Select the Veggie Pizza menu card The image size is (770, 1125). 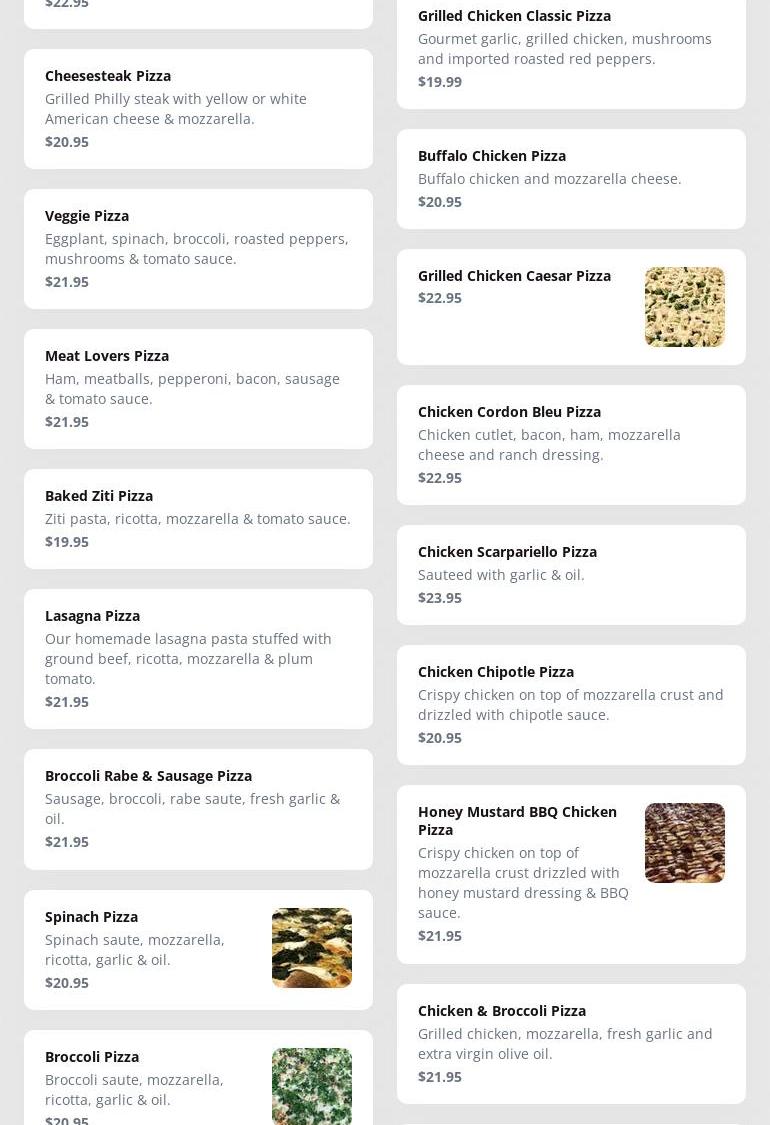click(x=198, y=249)
